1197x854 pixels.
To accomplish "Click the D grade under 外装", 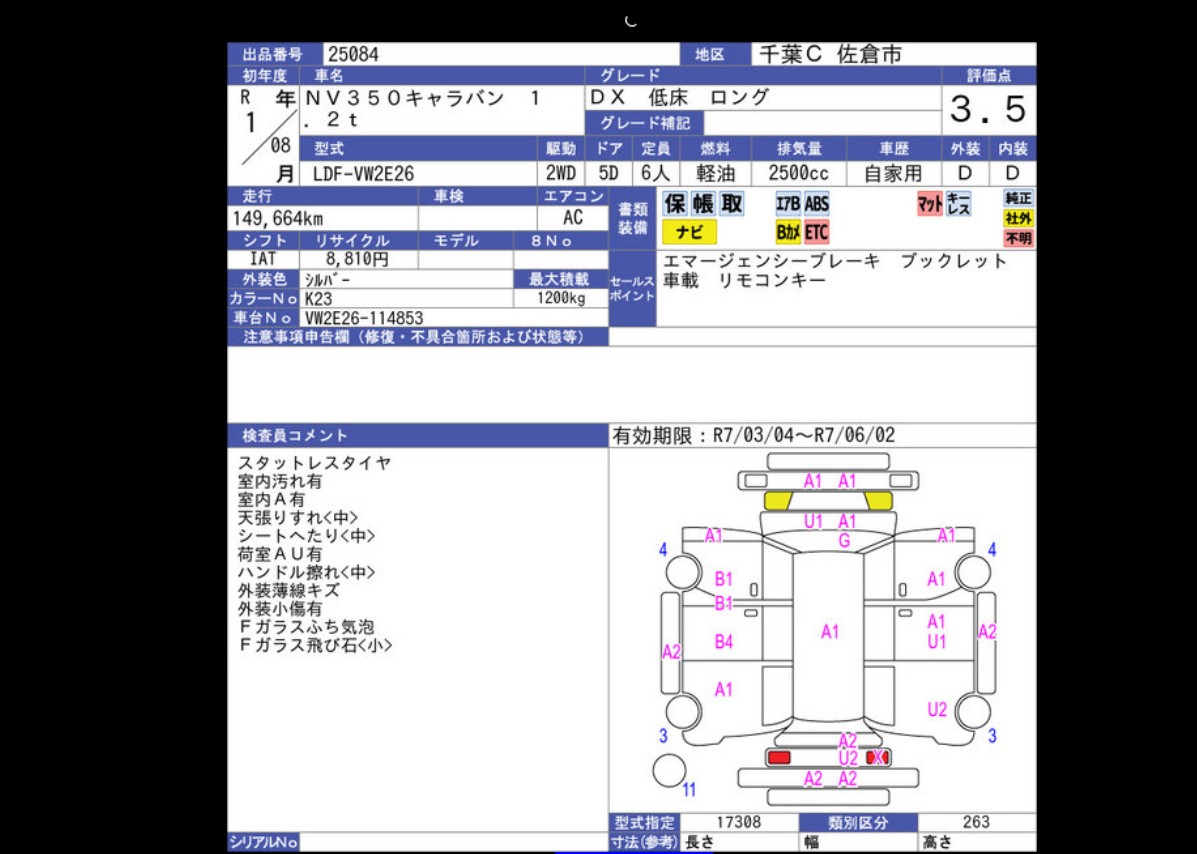I will 965,174.
